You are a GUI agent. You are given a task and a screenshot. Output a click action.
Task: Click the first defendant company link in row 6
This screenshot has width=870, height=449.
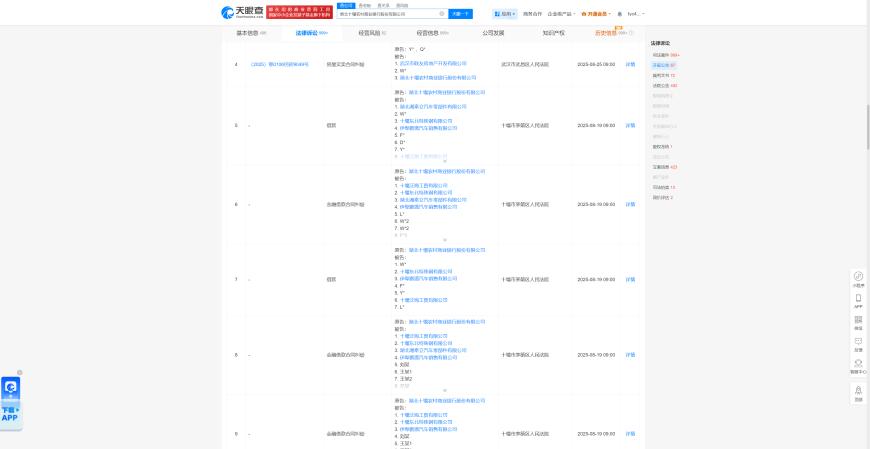pos(424,185)
